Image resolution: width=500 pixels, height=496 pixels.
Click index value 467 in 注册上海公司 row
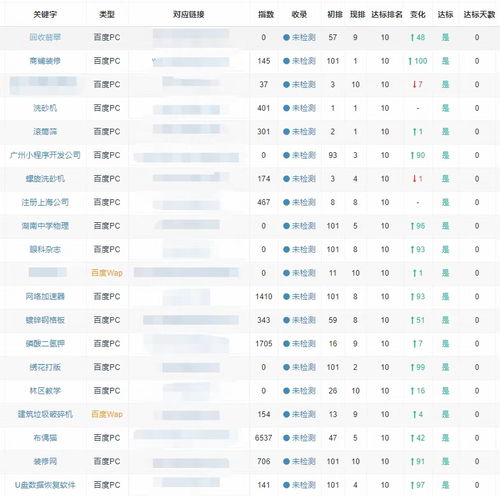point(264,202)
